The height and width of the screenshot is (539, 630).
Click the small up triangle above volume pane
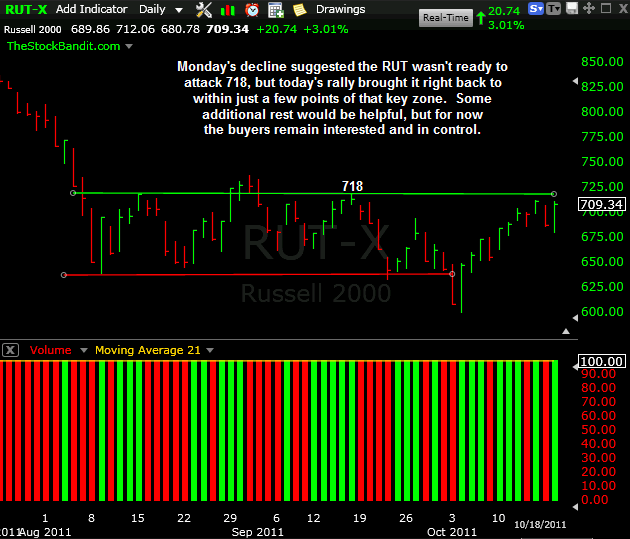(566, 331)
